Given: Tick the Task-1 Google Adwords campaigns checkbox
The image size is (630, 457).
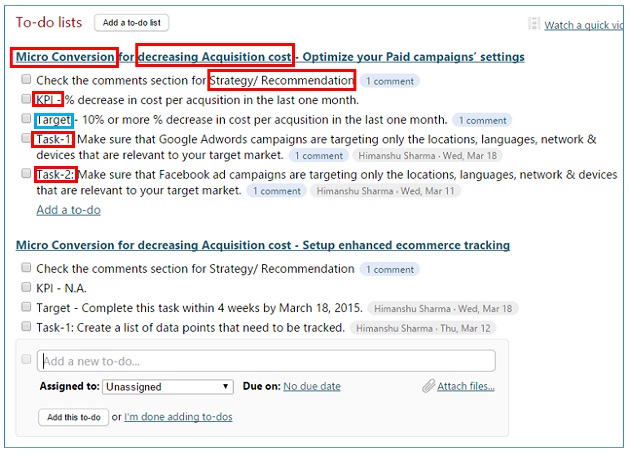Looking at the screenshot, I should 26,138.
